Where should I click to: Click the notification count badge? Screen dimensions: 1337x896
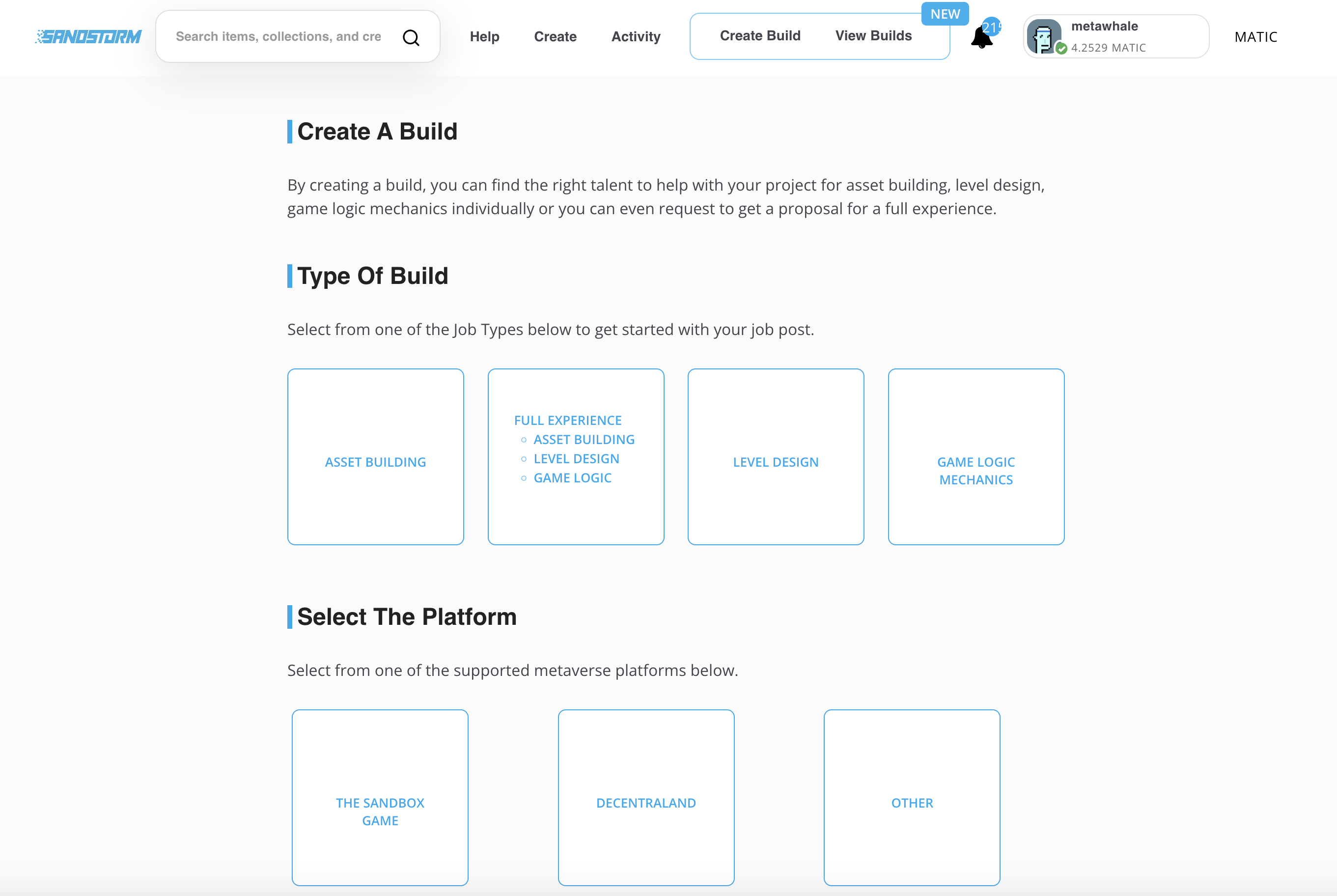(x=992, y=27)
